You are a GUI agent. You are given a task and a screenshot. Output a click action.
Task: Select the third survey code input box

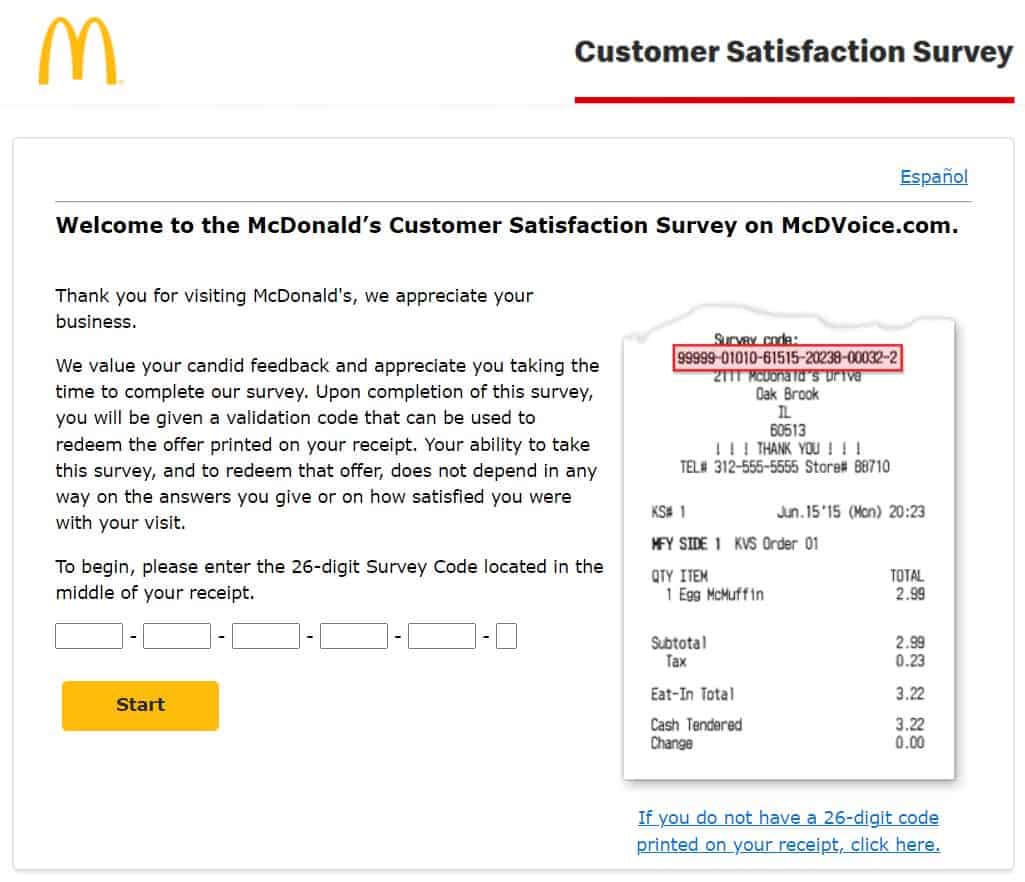pyautogui.click(x=265, y=636)
